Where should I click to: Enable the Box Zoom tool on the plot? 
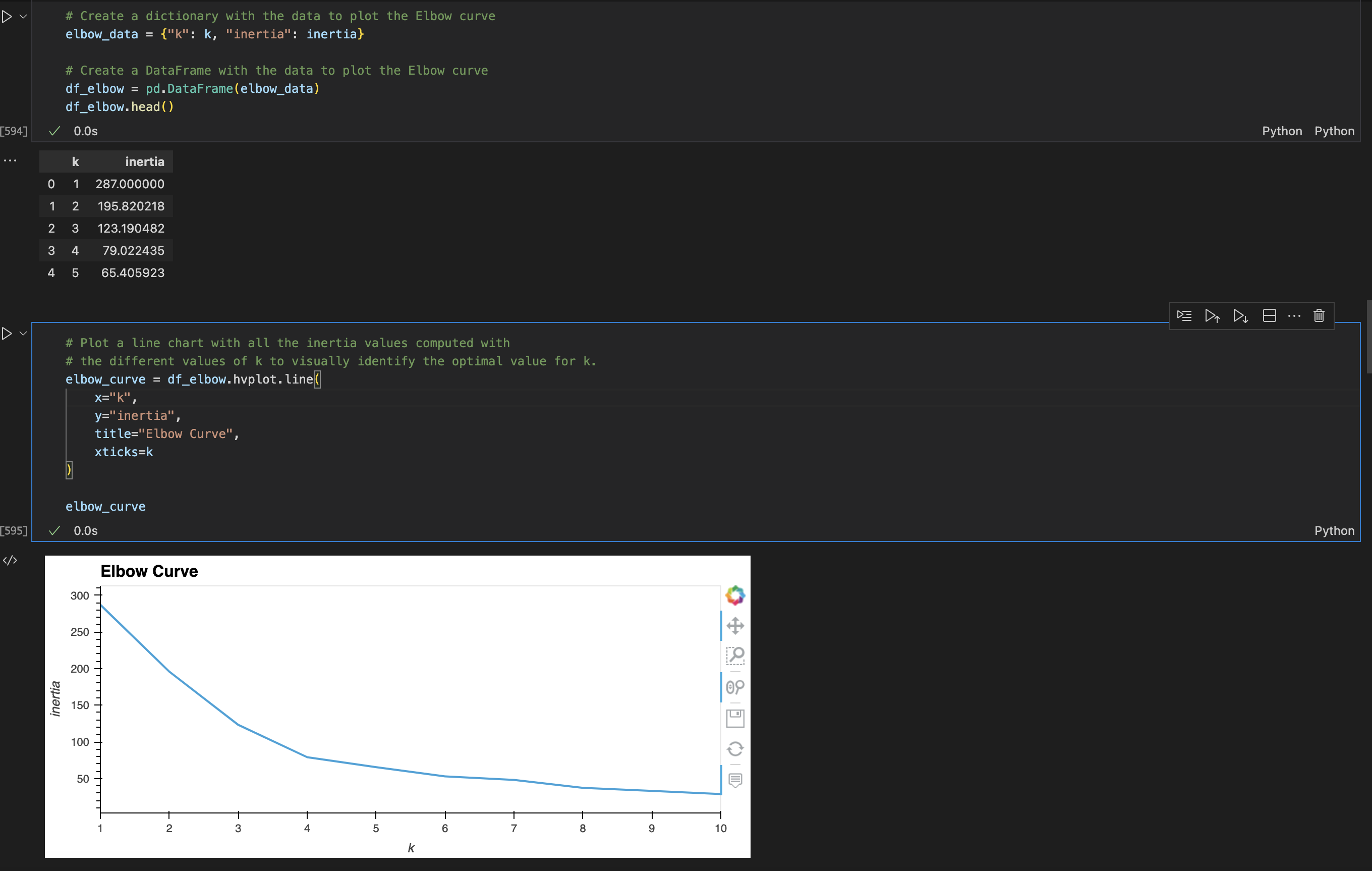(735, 656)
